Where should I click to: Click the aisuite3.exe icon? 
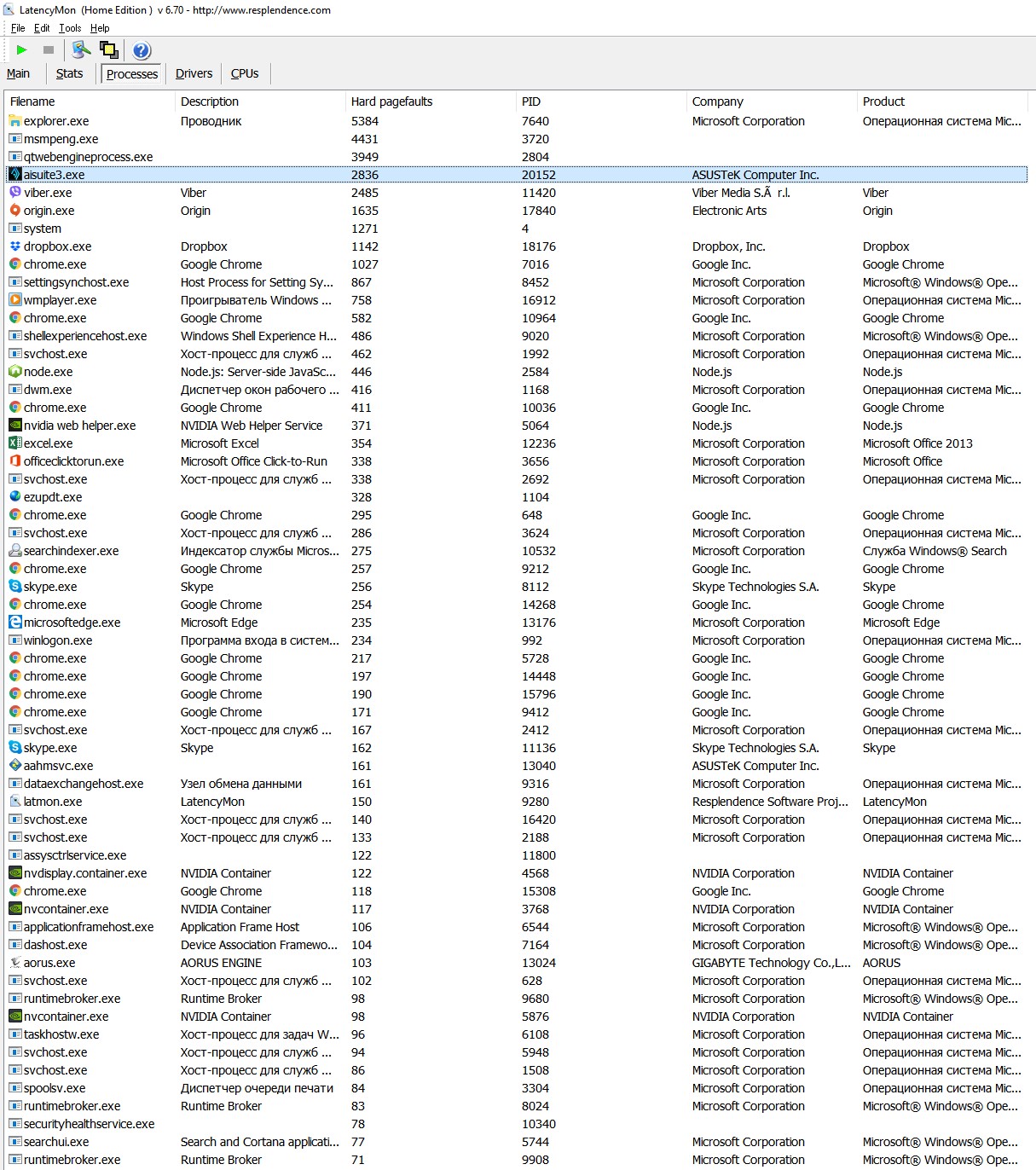[x=15, y=175]
